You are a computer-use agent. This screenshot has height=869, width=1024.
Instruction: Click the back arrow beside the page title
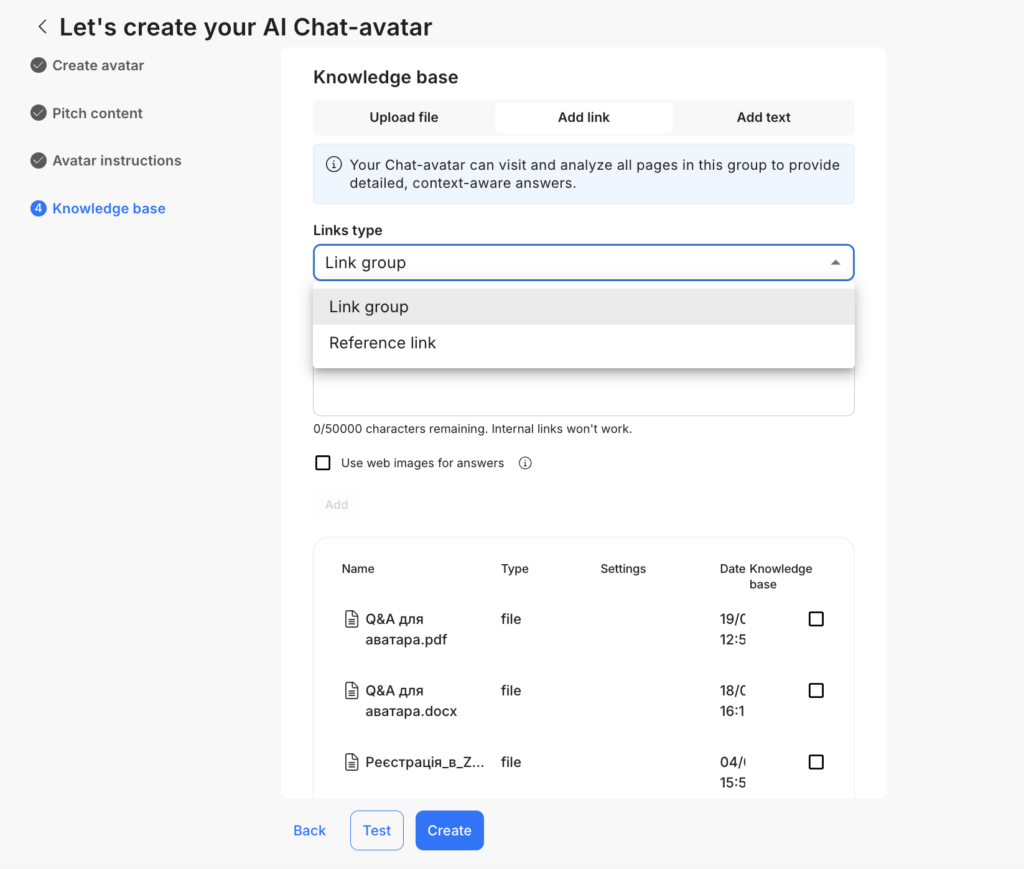[42, 27]
